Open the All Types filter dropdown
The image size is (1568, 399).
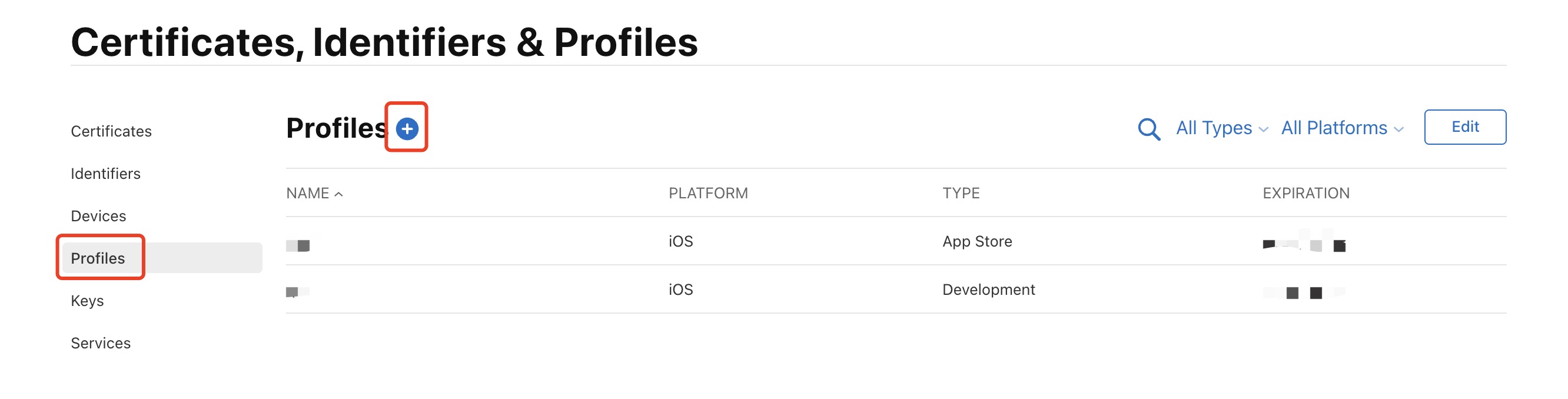pos(1221,128)
